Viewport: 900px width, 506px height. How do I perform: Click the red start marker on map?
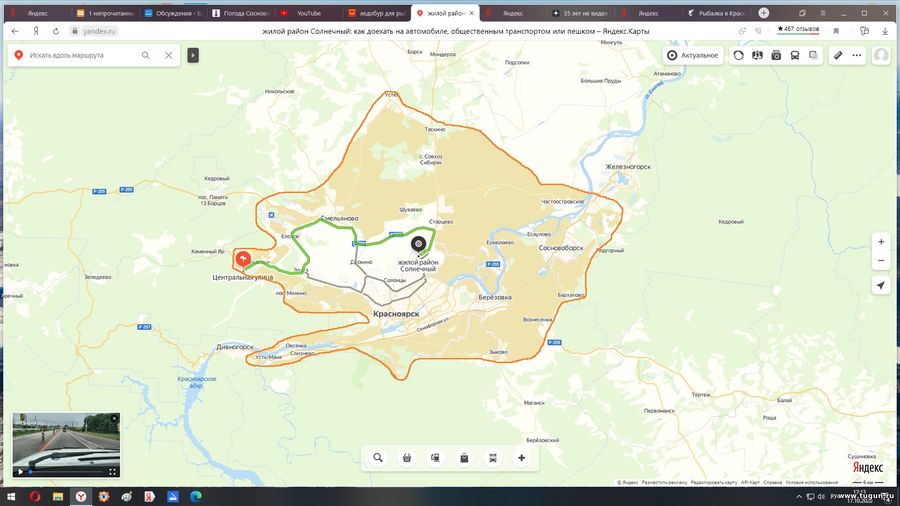(x=243, y=259)
